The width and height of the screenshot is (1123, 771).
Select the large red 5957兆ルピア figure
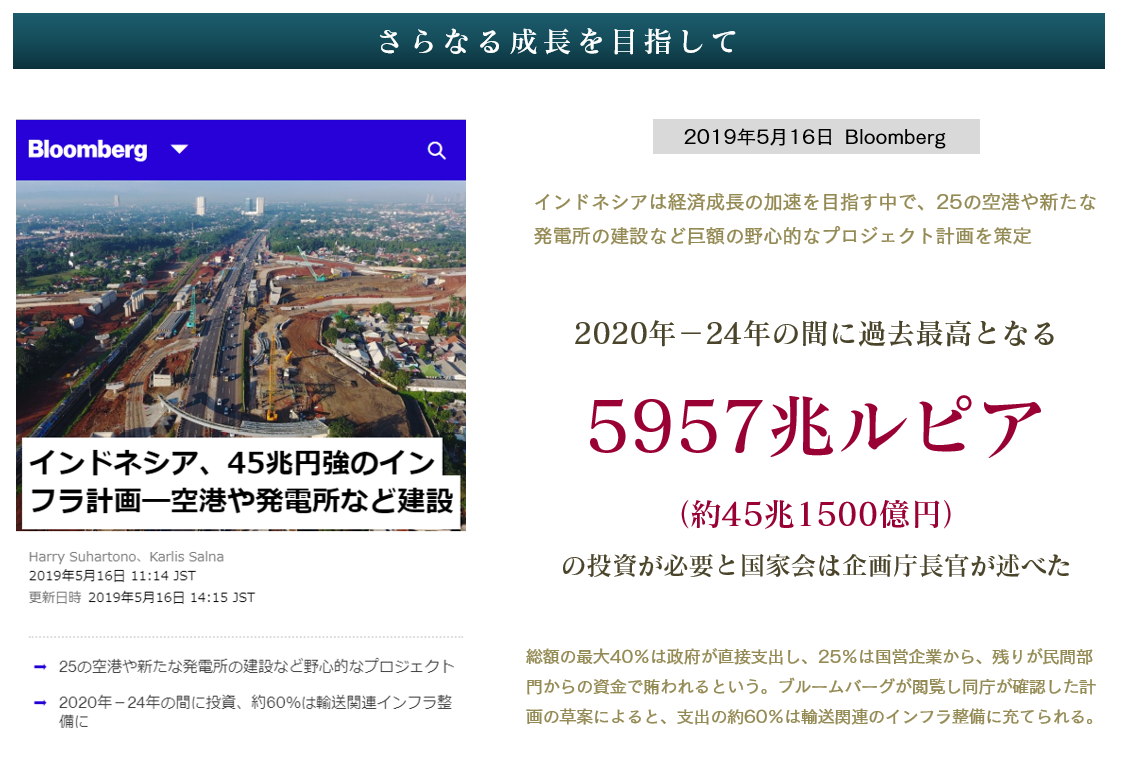815,427
